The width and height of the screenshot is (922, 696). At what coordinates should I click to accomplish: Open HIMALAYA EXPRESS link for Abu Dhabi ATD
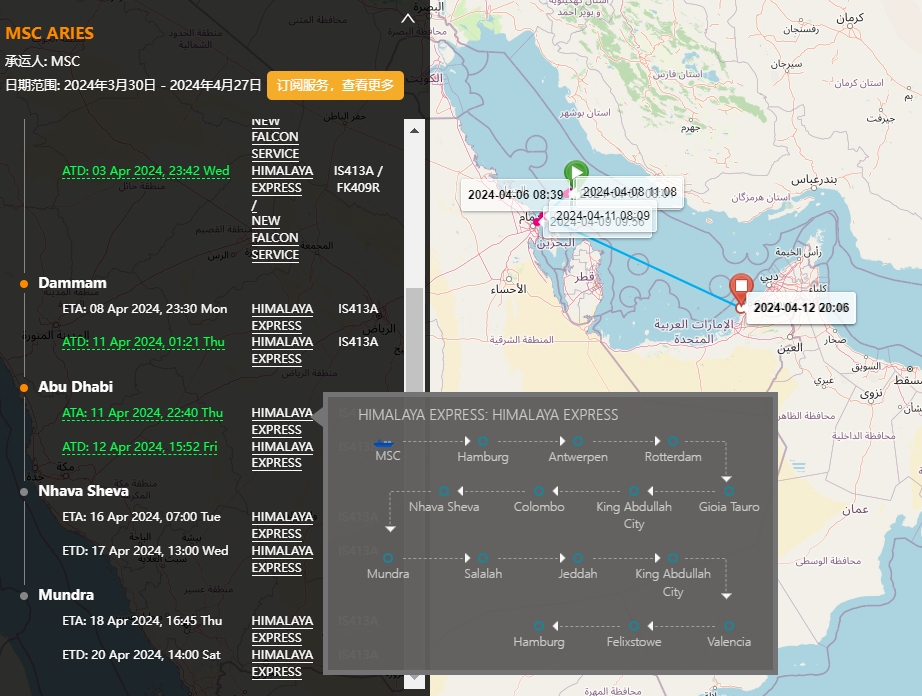[282, 454]
